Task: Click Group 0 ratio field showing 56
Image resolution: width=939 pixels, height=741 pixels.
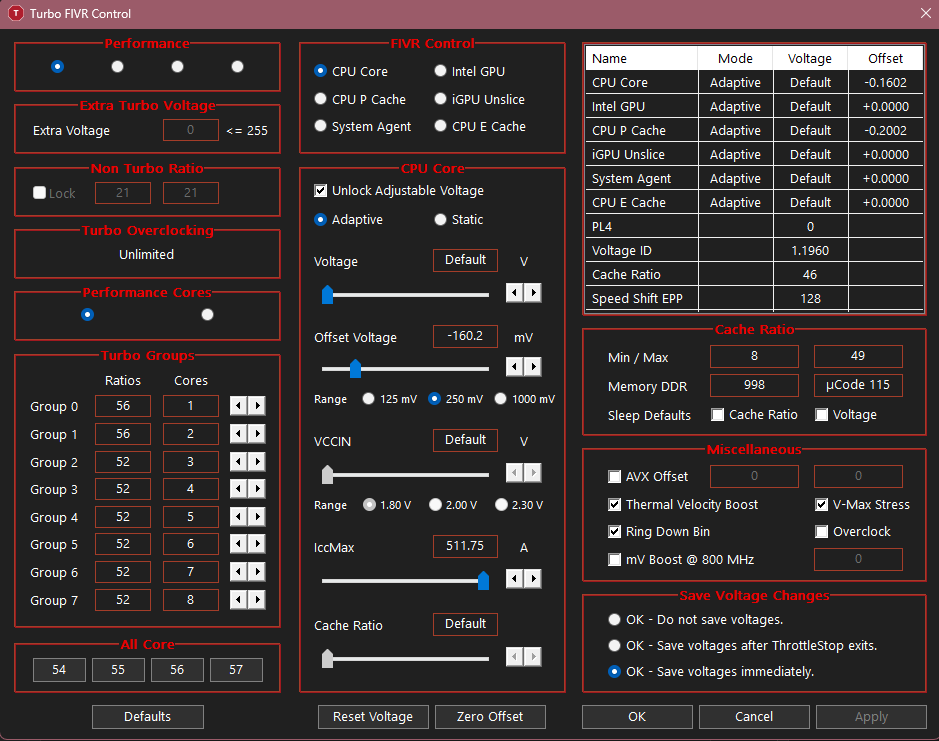Action: pos(123,406)
